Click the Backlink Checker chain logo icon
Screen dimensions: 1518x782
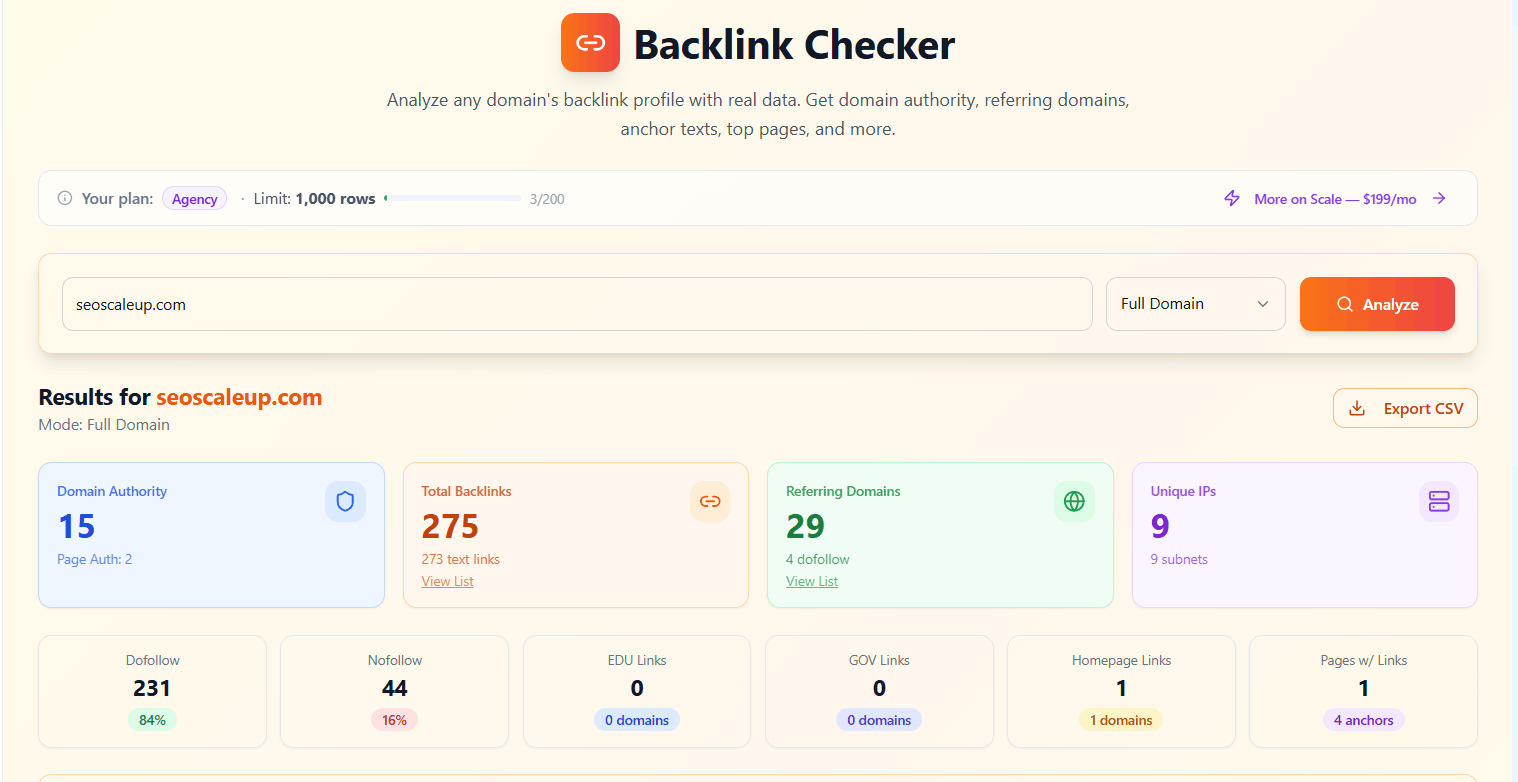coord(590,42)
